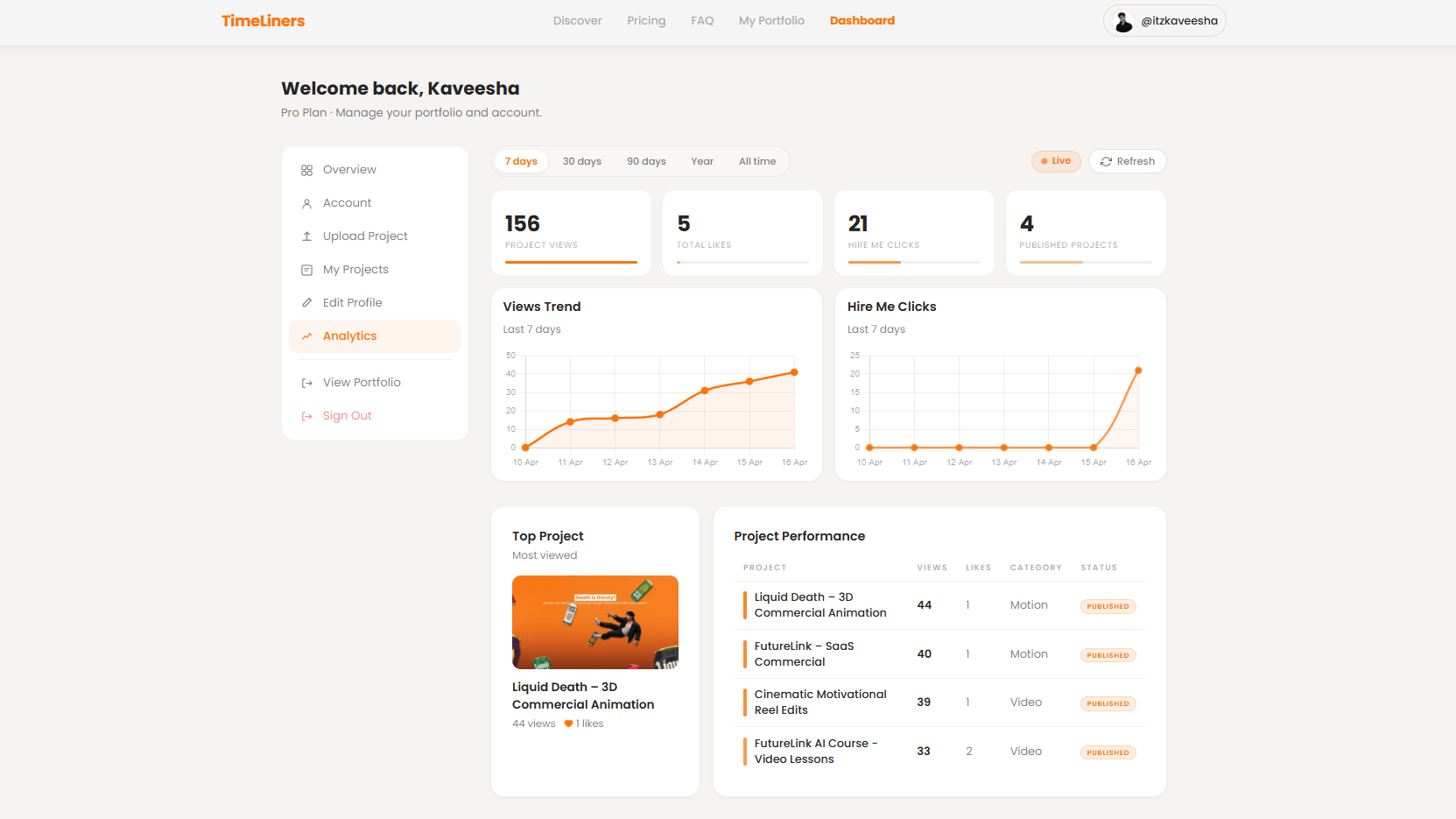
Task: Click the PUBLISHED badge for FutureLink AI Course
Action: pyautogui.click(x=1108, y=752)
